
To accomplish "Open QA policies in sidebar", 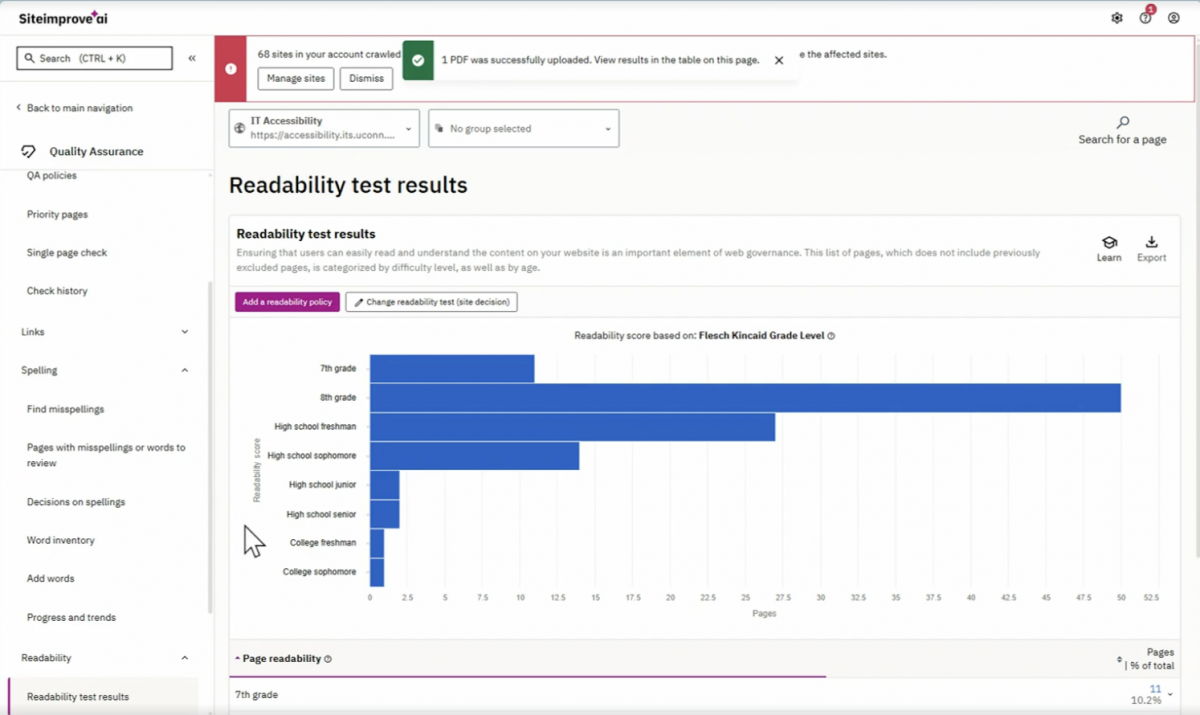I will pyautogui.click(x=52, y=176).
